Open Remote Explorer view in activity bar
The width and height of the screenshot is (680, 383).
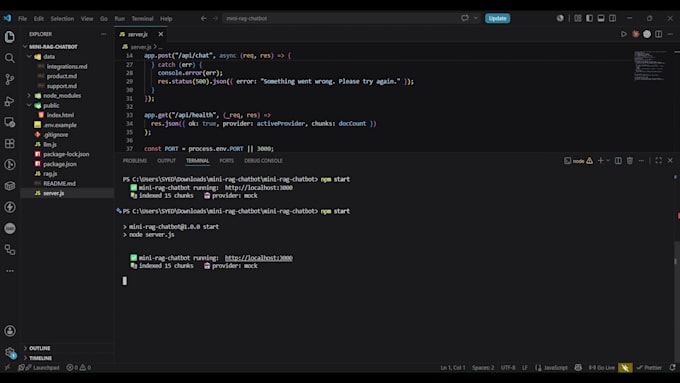(10, 122)
